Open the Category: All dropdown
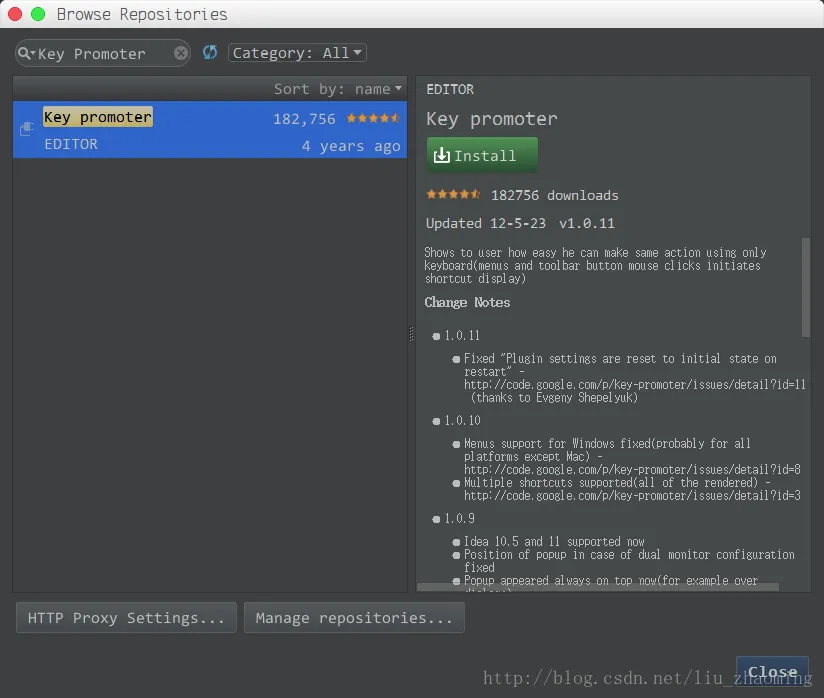 click(297, 53)
